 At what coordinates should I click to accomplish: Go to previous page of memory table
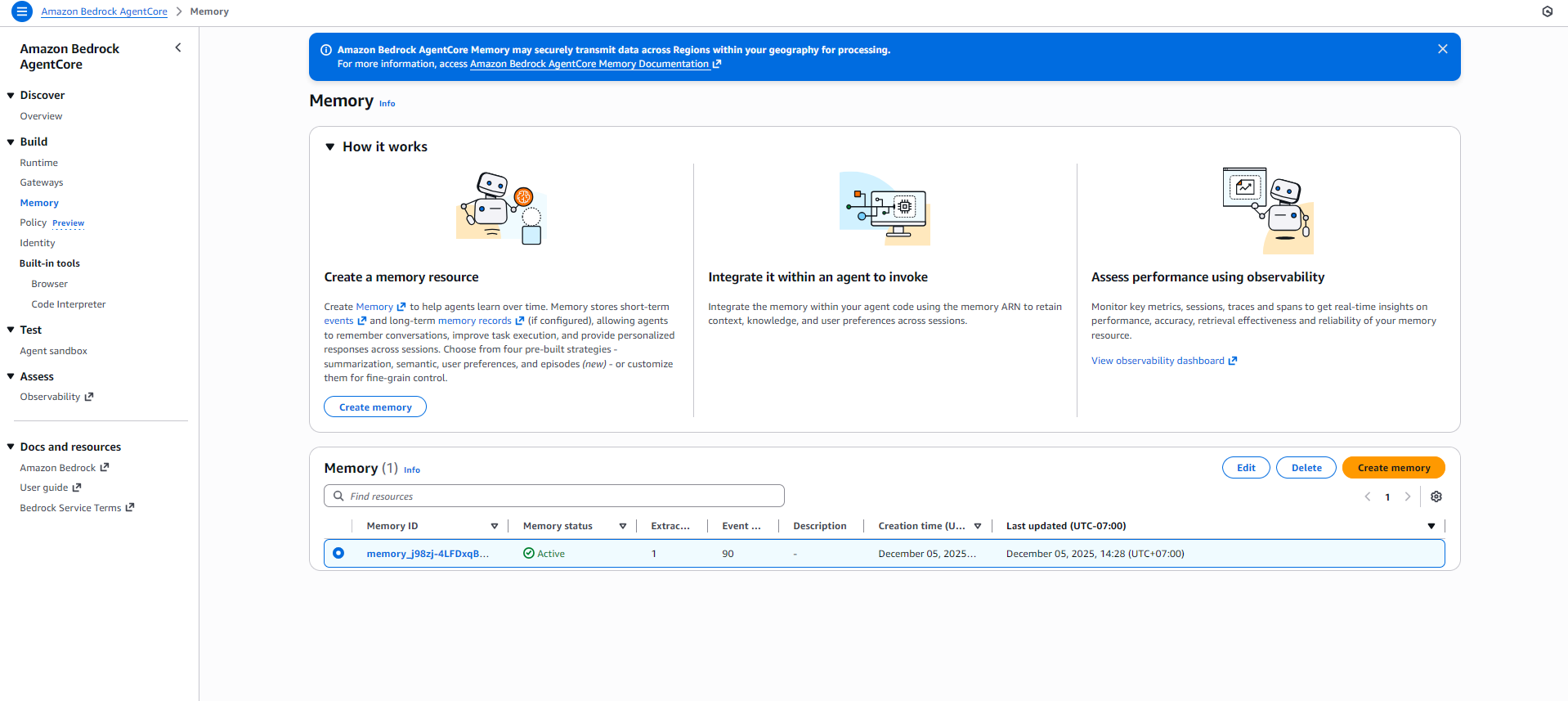pyautogui.click(x=1368, y=497)
